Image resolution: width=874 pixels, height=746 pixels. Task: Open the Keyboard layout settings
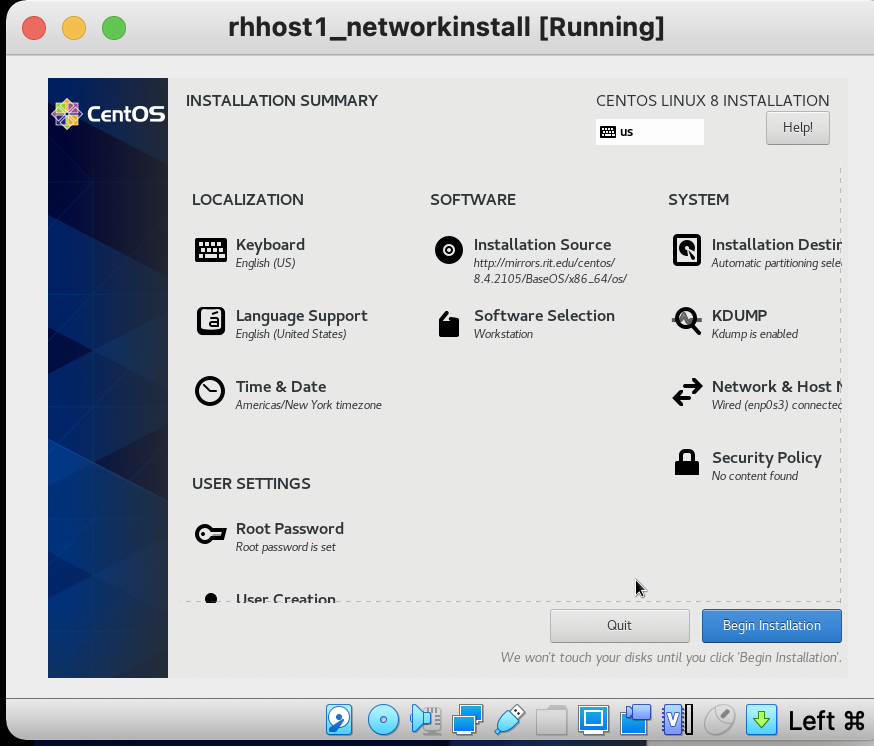coord(250,252)
